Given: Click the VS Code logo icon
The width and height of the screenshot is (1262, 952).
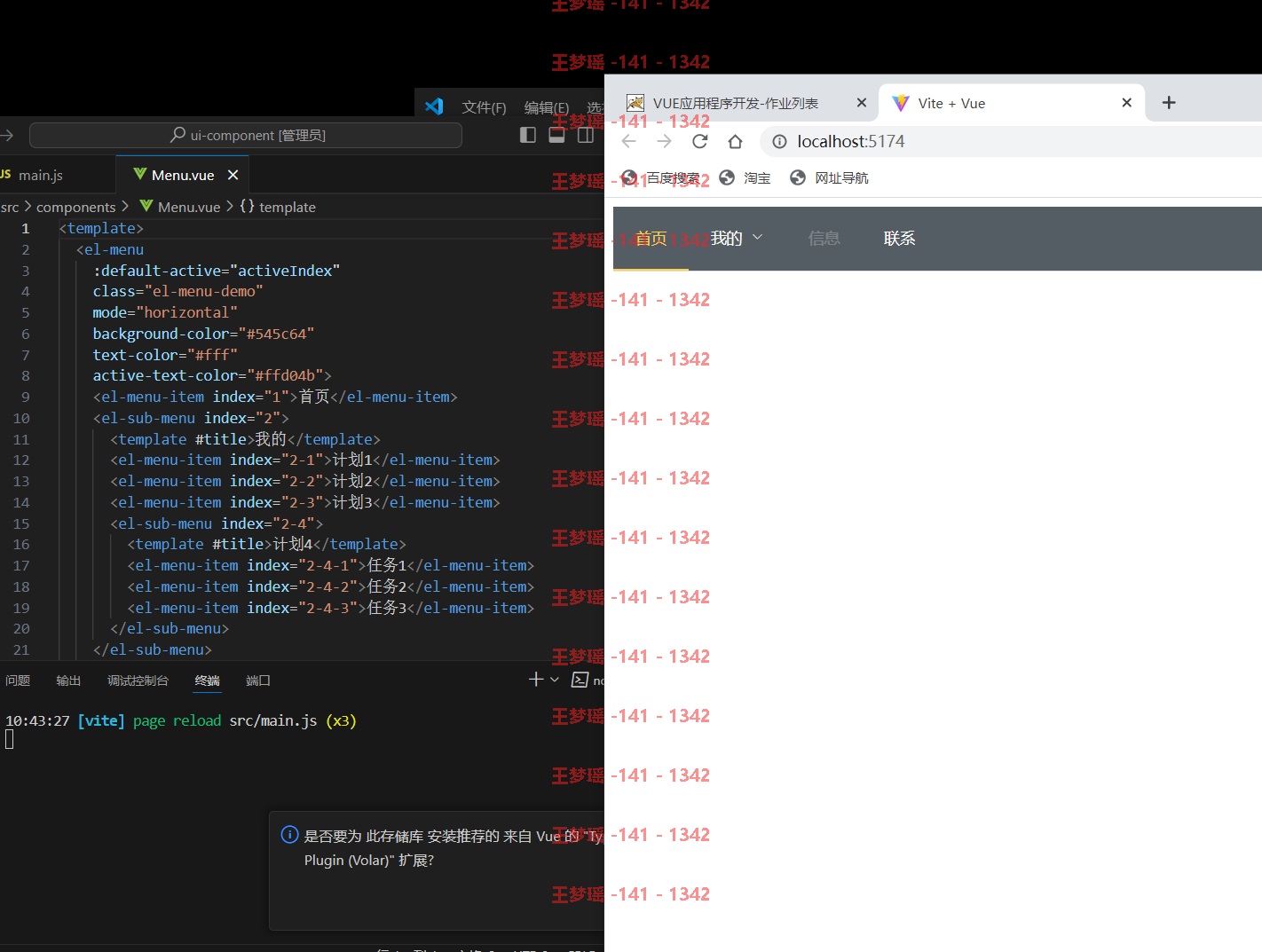Looking at the screenshot, I should [x=434, y=106].
